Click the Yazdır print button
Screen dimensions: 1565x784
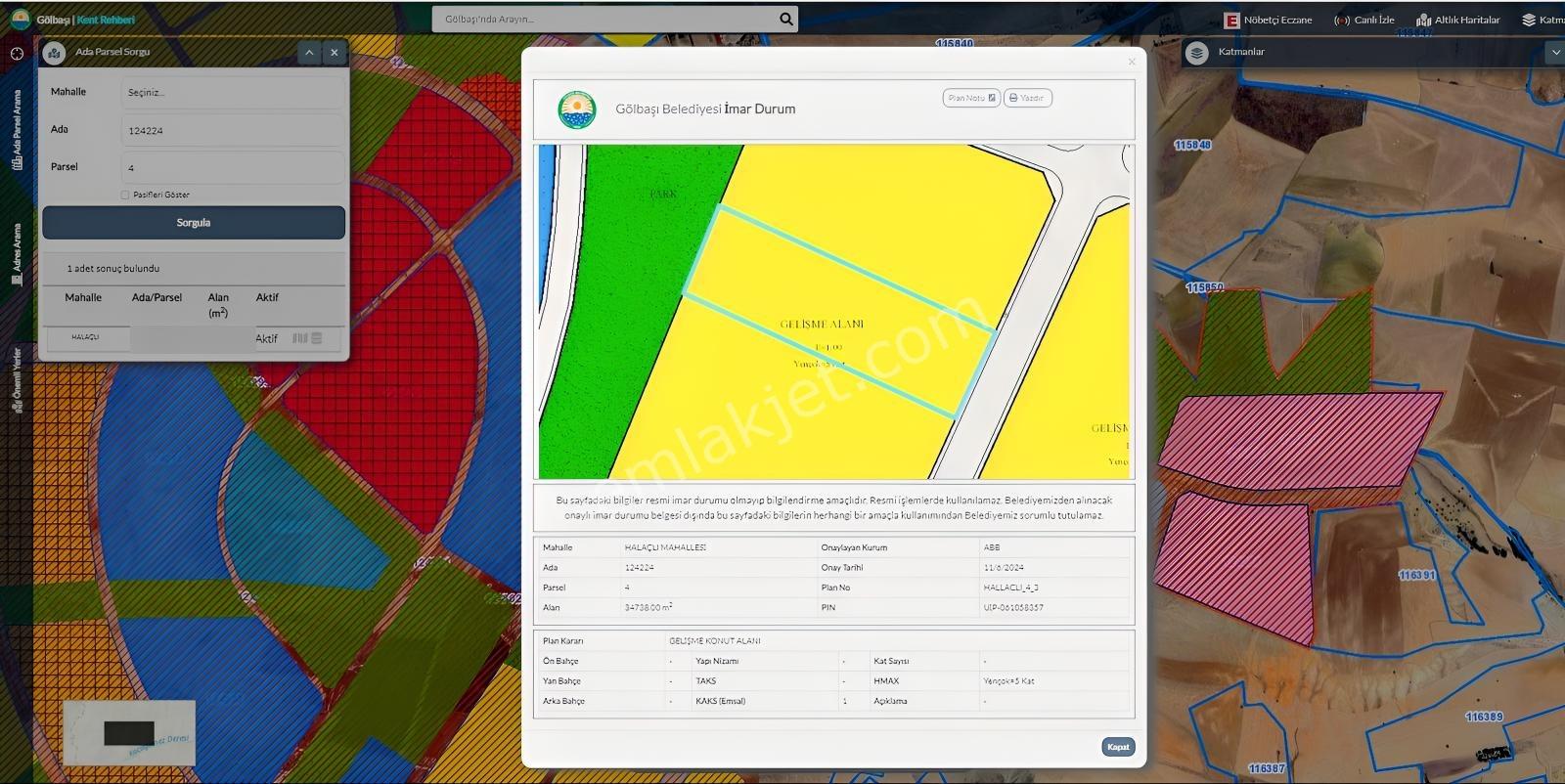pyautogui.click(x=1027, y=98)
